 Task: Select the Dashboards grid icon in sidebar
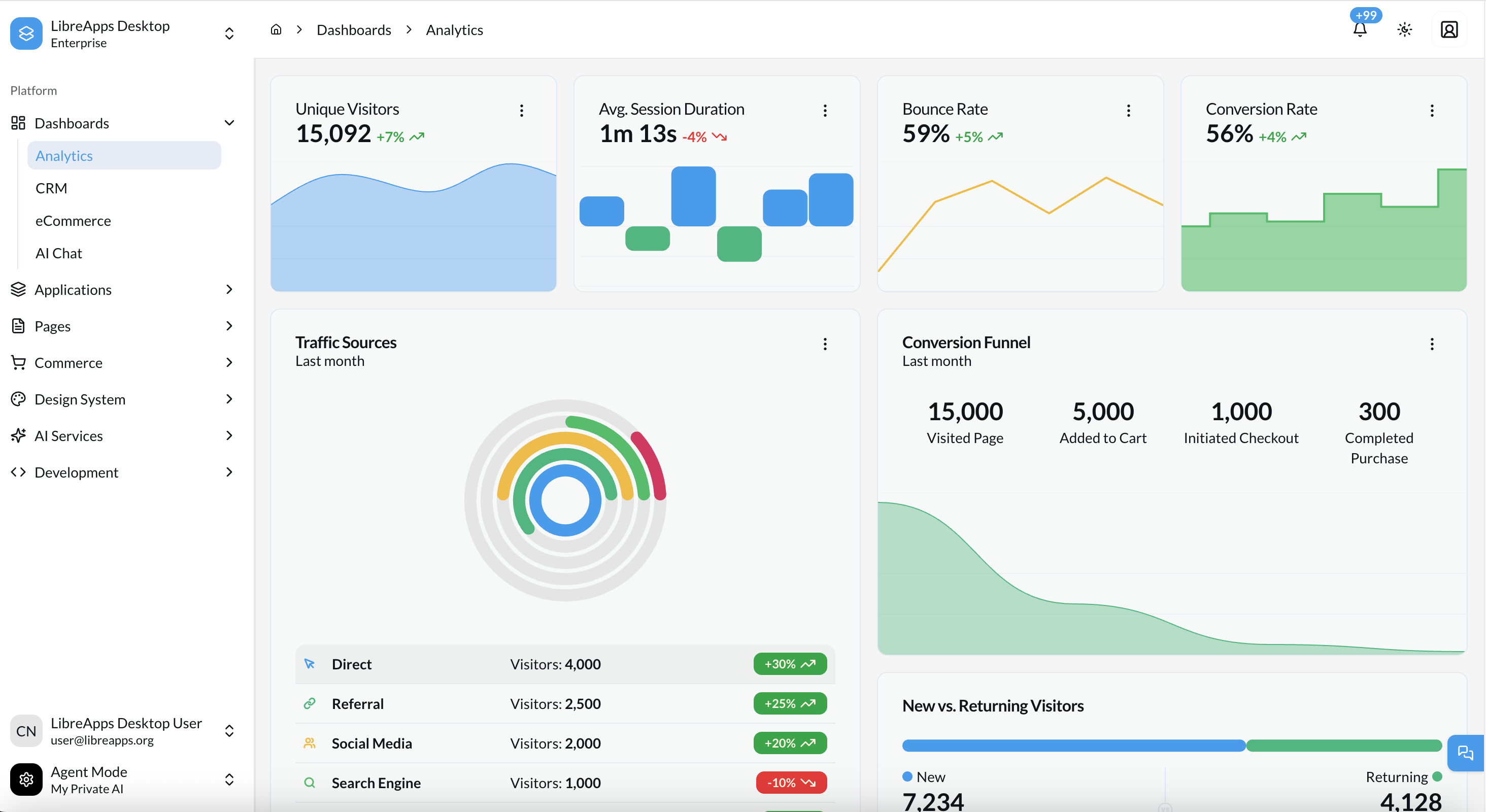[x=18, y=122]
